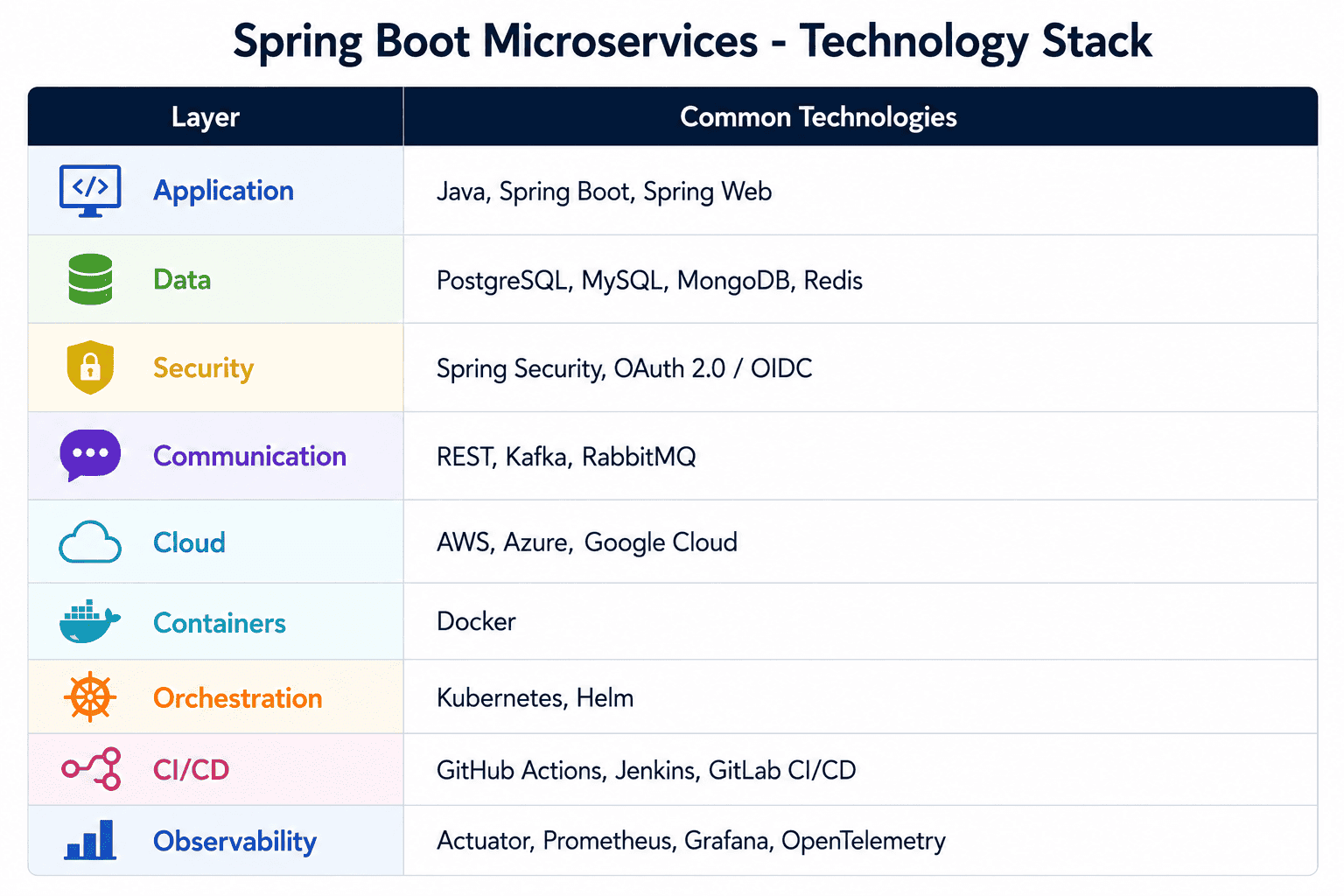Click the 'Kubernetes, Helm' cell
The height and width of the screenshot is (896, 1344).
(x=860, y=696)
